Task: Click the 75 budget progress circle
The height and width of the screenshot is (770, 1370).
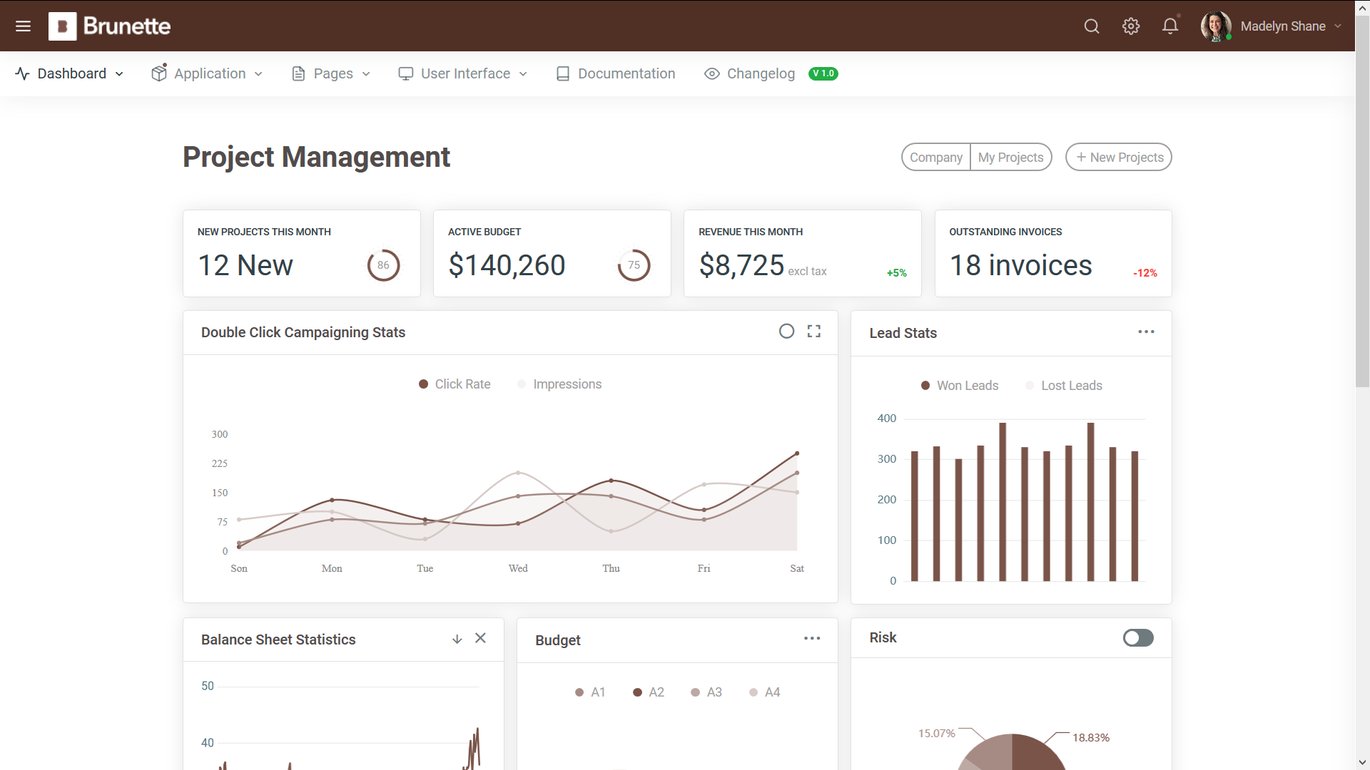Action: (x=634, y=265)
